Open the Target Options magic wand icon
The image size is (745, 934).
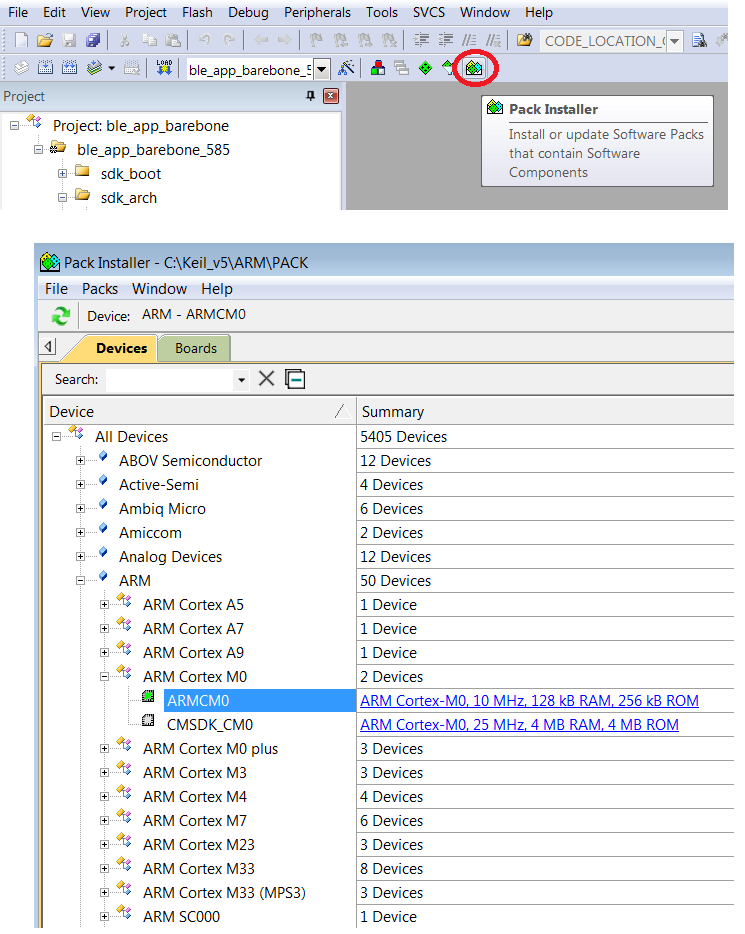pos(346,68)
